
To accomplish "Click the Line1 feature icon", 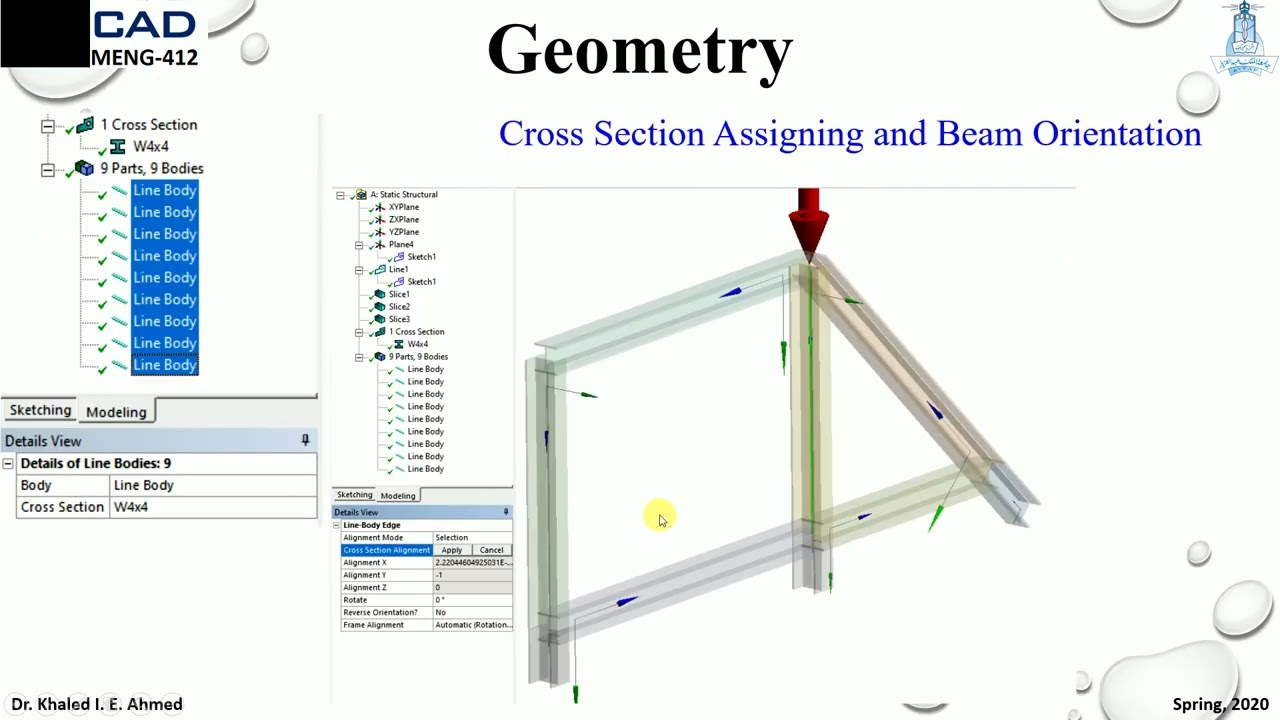I will (x=380, y=270).
